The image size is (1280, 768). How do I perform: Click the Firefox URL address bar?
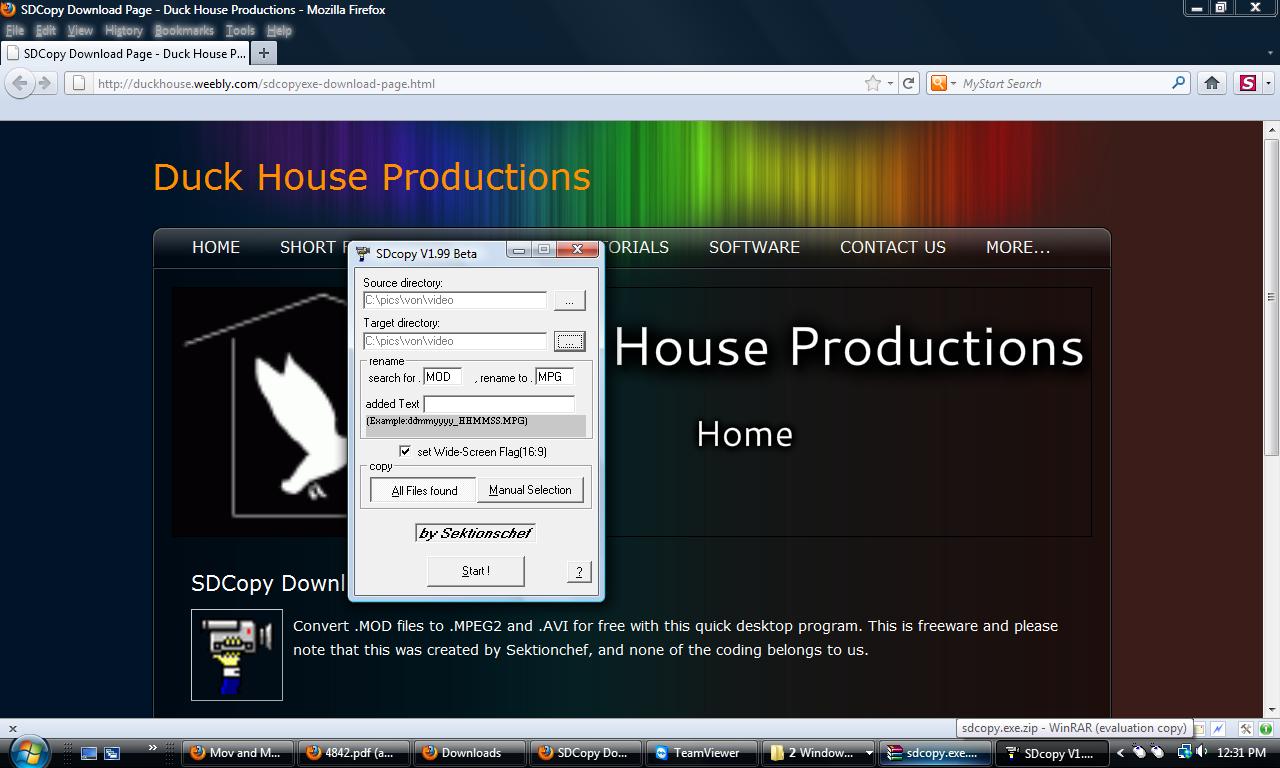[478, 83]
